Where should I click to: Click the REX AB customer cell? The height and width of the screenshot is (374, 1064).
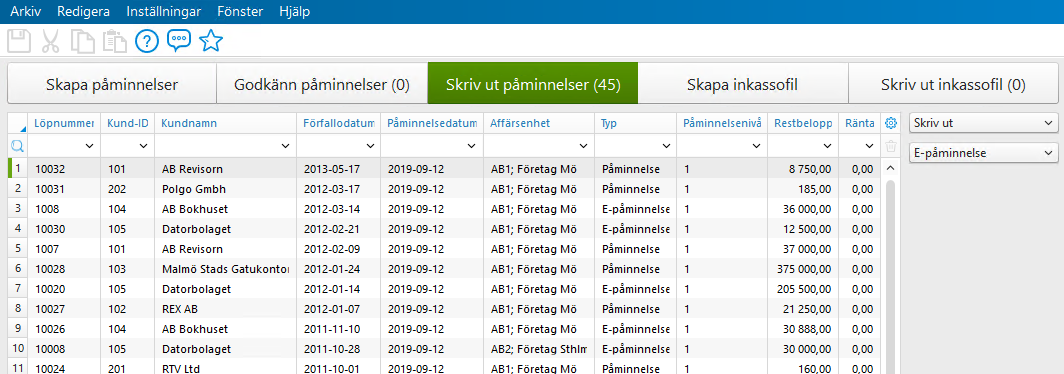(225, 309)
